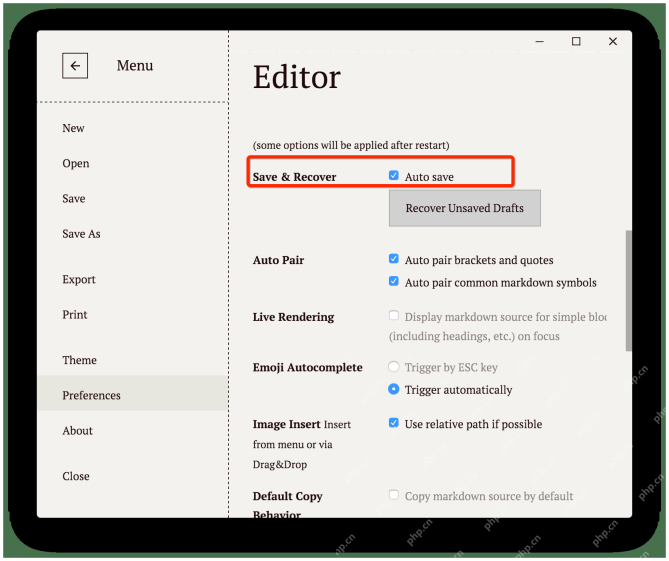
Task: Open the About menu entry
Action: [77, 430]
